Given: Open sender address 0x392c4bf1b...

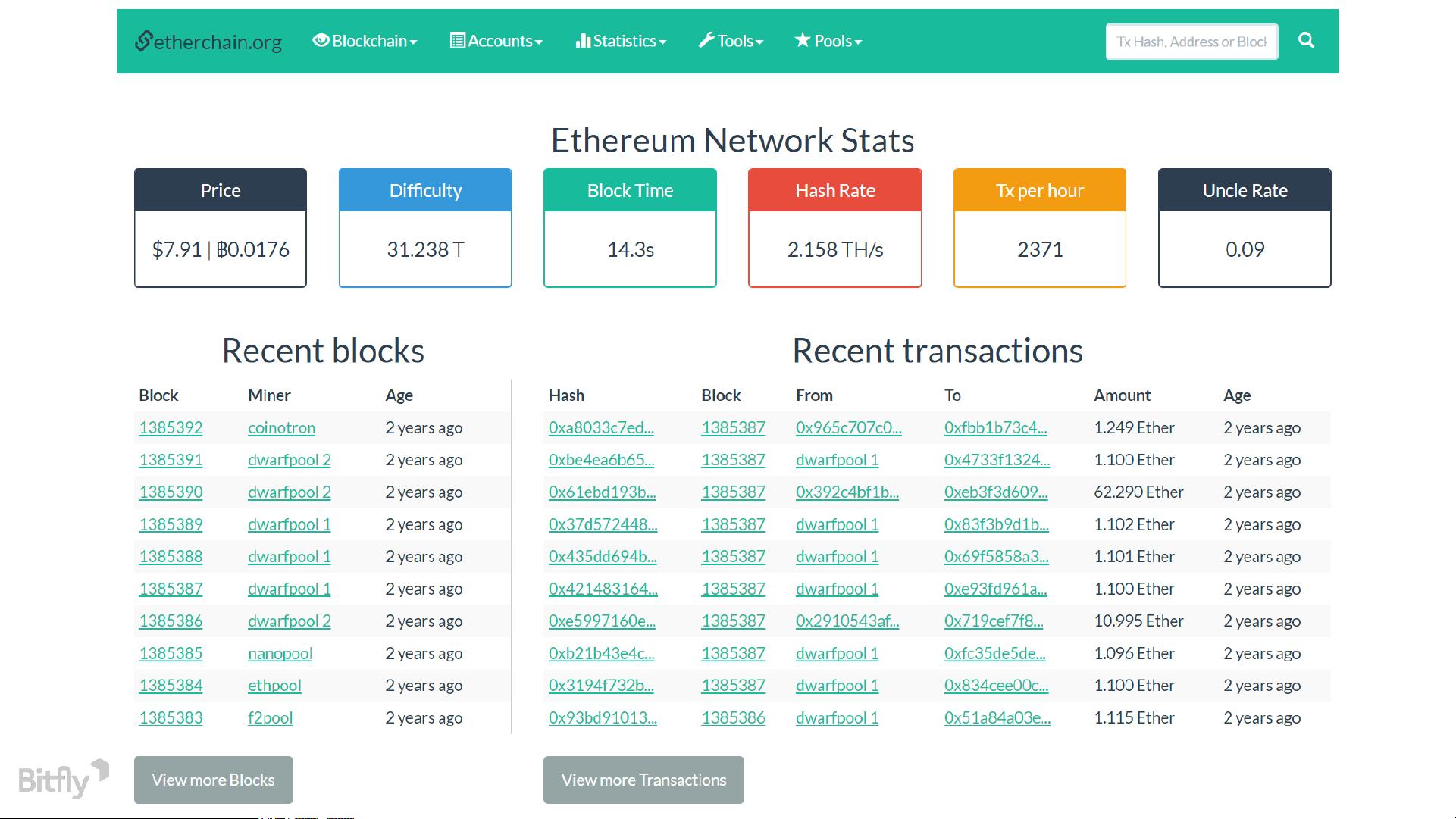Looking at the screenshot, I should (847, 492).
